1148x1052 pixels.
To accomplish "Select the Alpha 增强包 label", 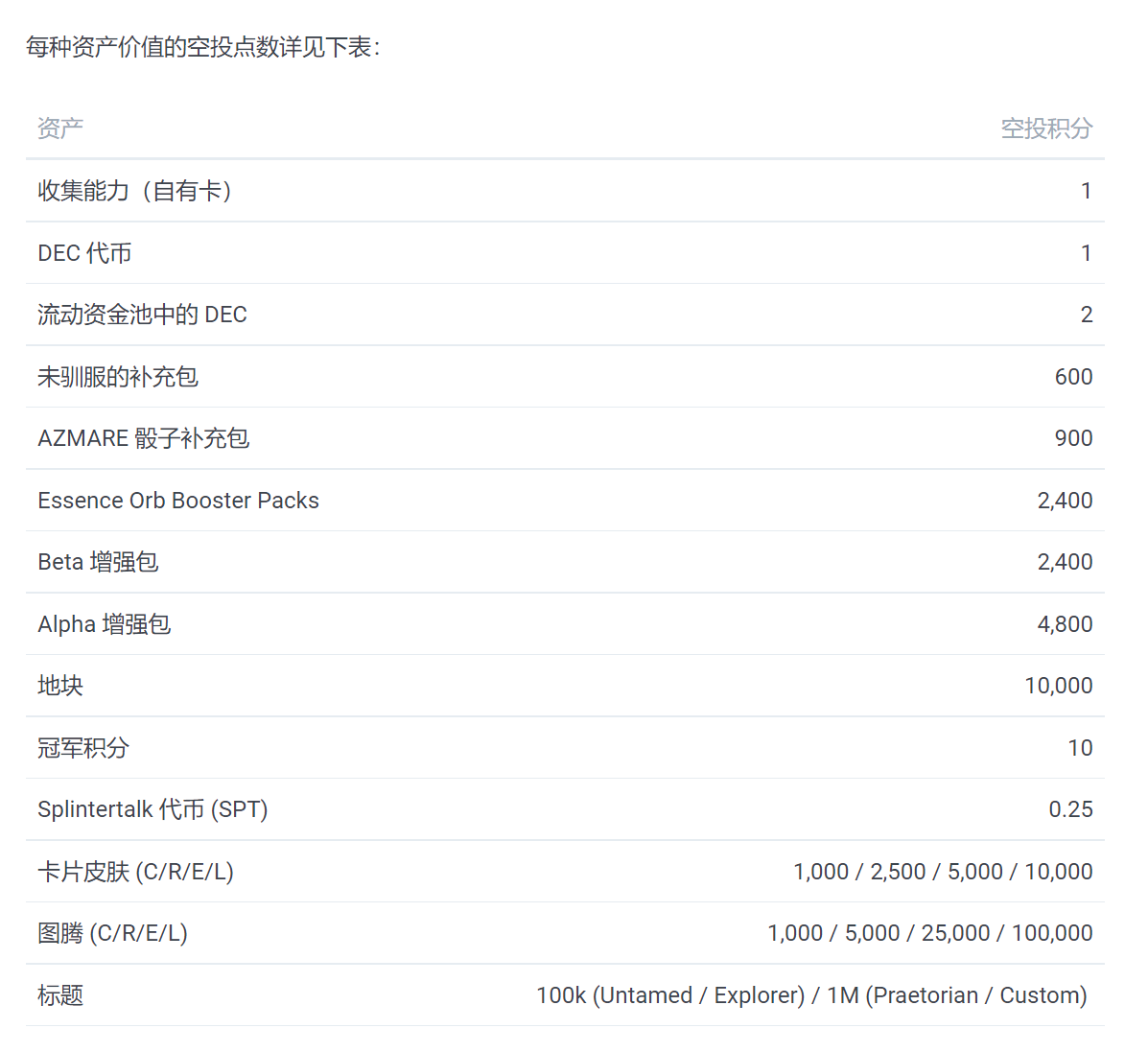I will click(x=104, y=624).
